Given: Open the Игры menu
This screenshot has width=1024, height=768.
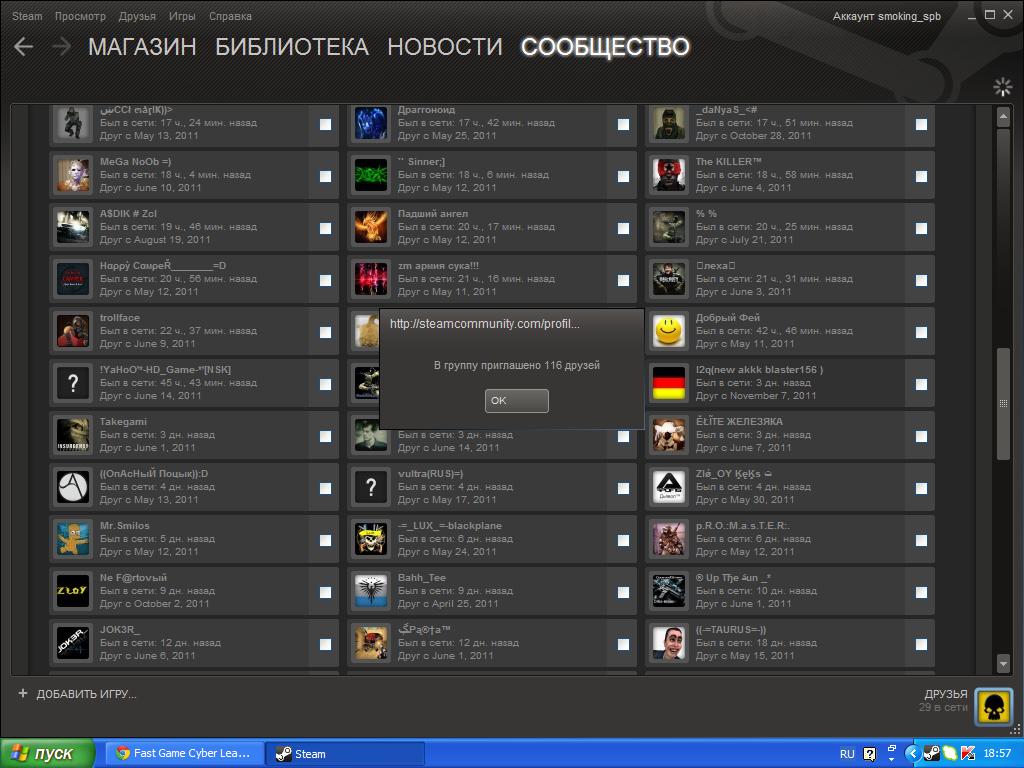Looking at the screenshot, I should pos(182,16).
